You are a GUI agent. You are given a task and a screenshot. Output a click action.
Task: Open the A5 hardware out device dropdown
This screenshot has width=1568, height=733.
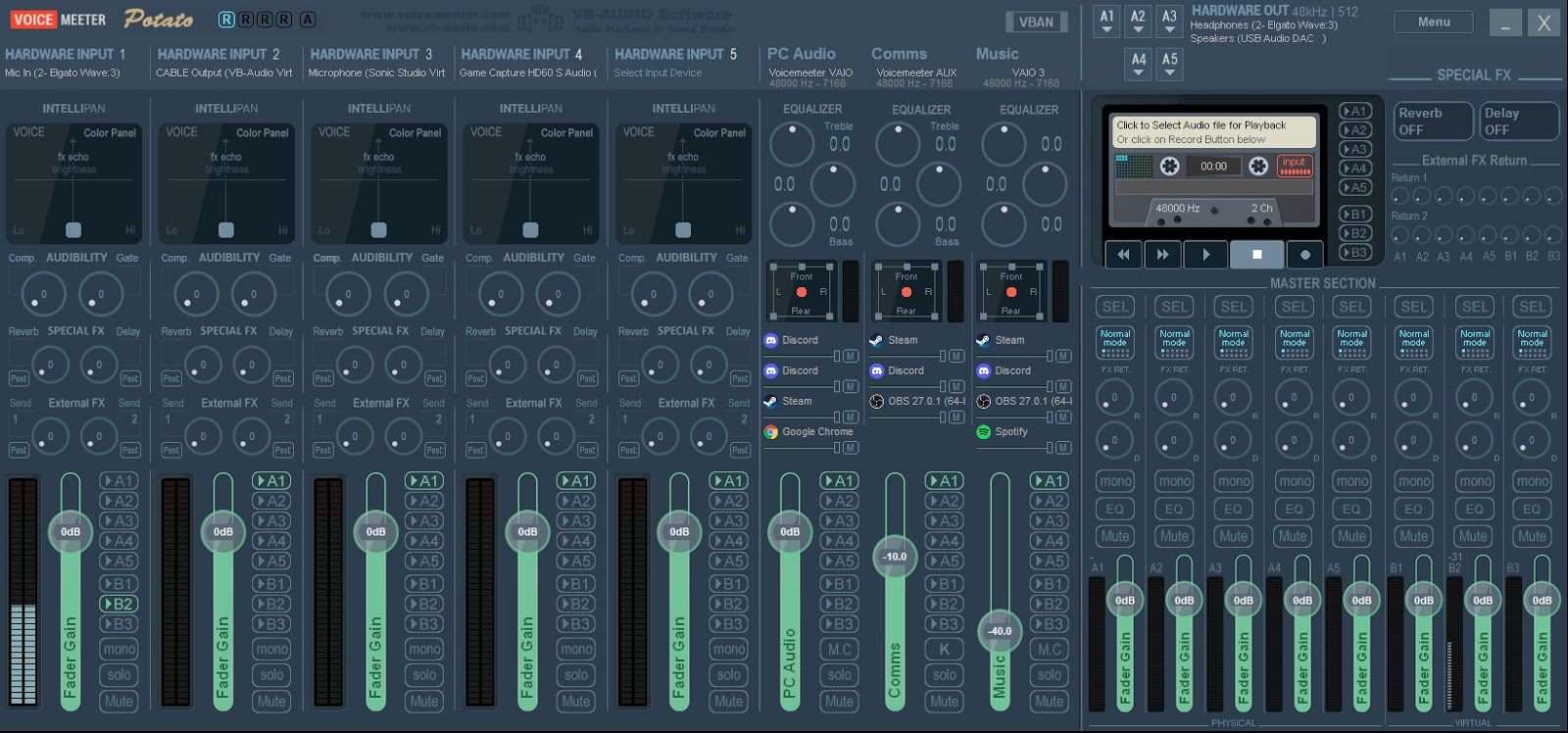click(x=1169, y=65)
